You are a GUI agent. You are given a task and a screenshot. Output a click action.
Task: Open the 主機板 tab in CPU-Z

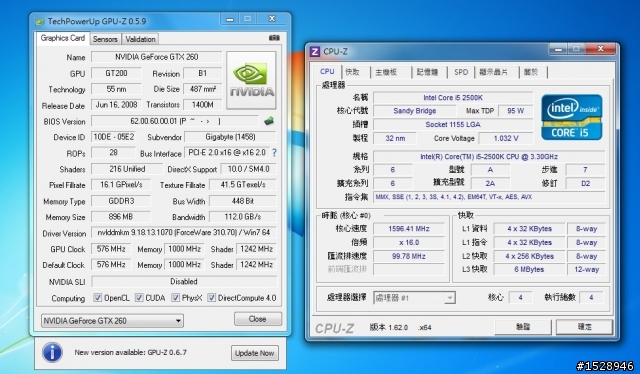[x=386, y=72]
